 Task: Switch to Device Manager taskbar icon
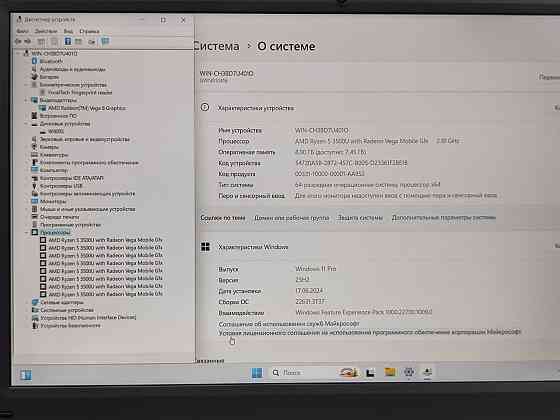pyautogui.click(x=427, y=372)
